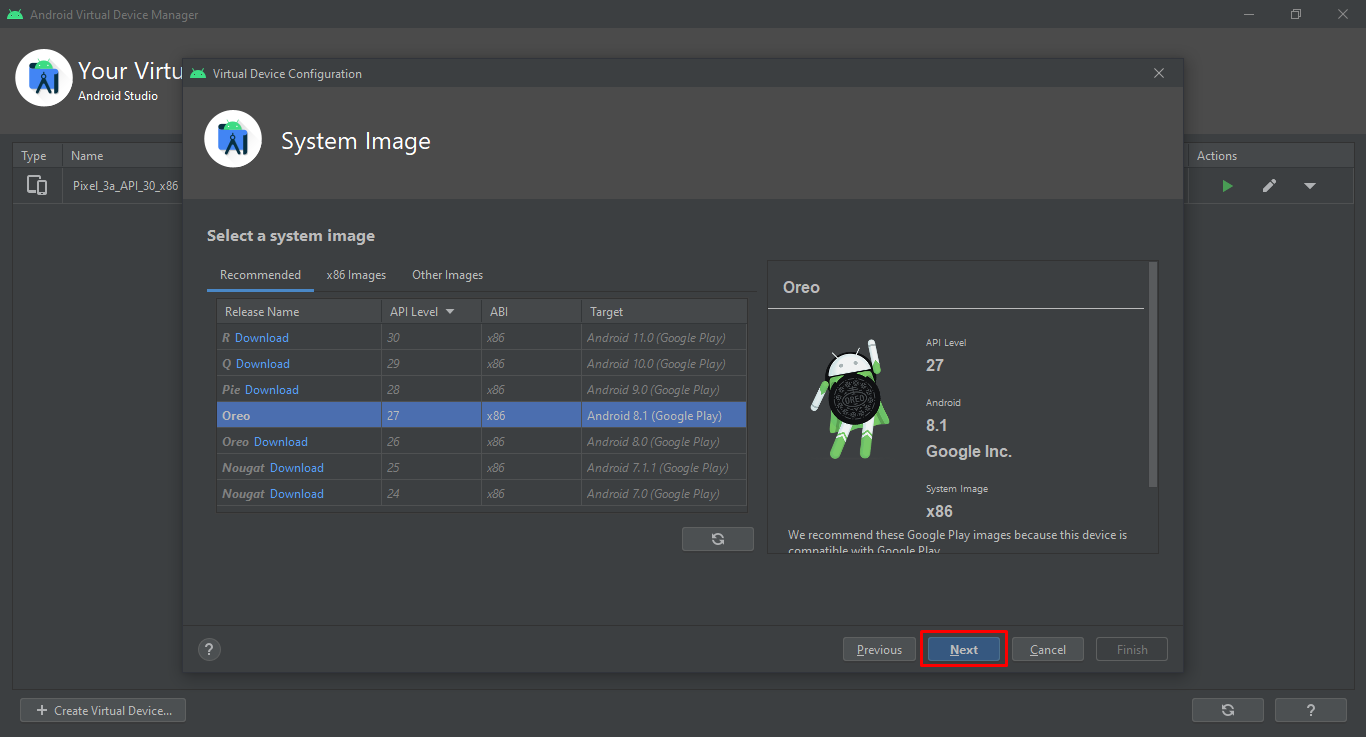This screenshot has width=1366, height=737.
Task: Download the Pie system image
Action: click(x=272, y=390)
